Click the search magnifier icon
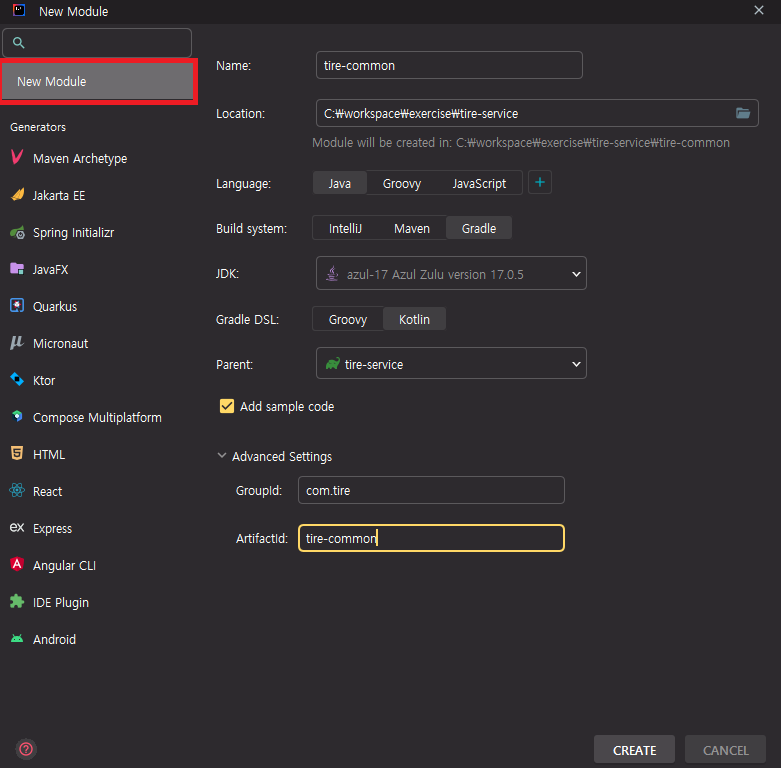The height and width of the screenshot is (768, 781). pos(18,43)
